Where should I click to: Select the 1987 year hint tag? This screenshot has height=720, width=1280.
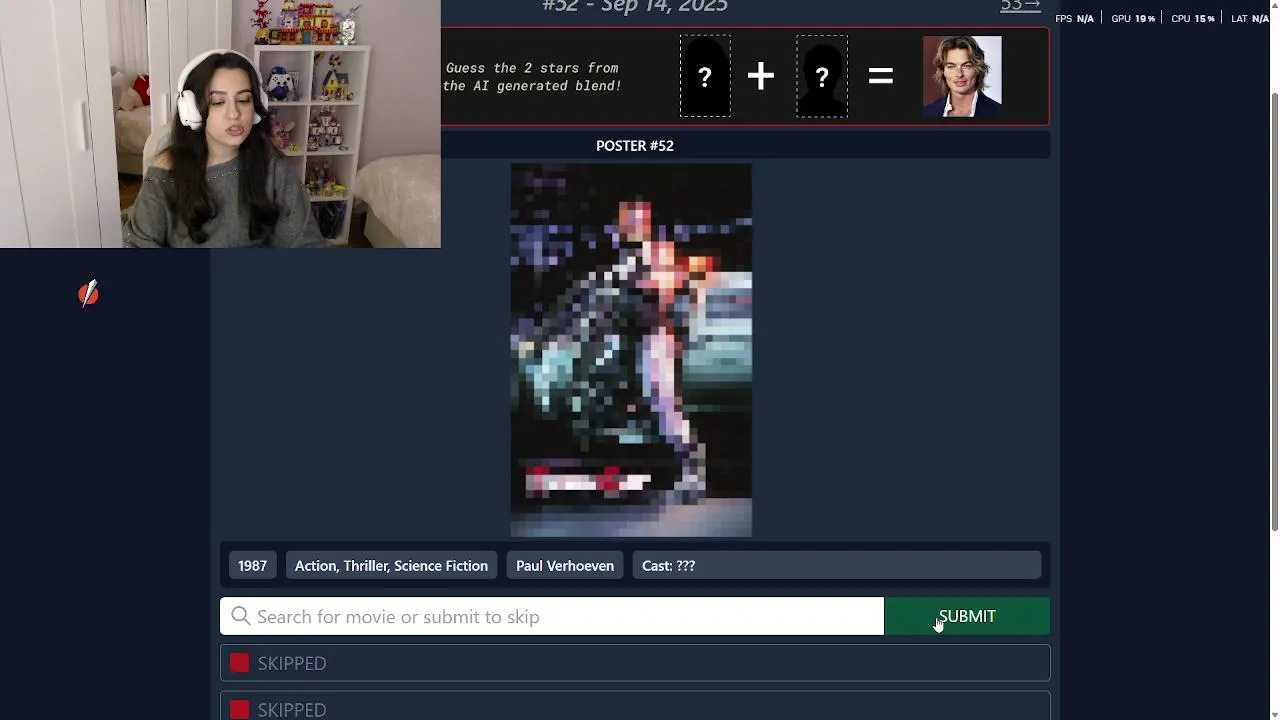(252, 566)
